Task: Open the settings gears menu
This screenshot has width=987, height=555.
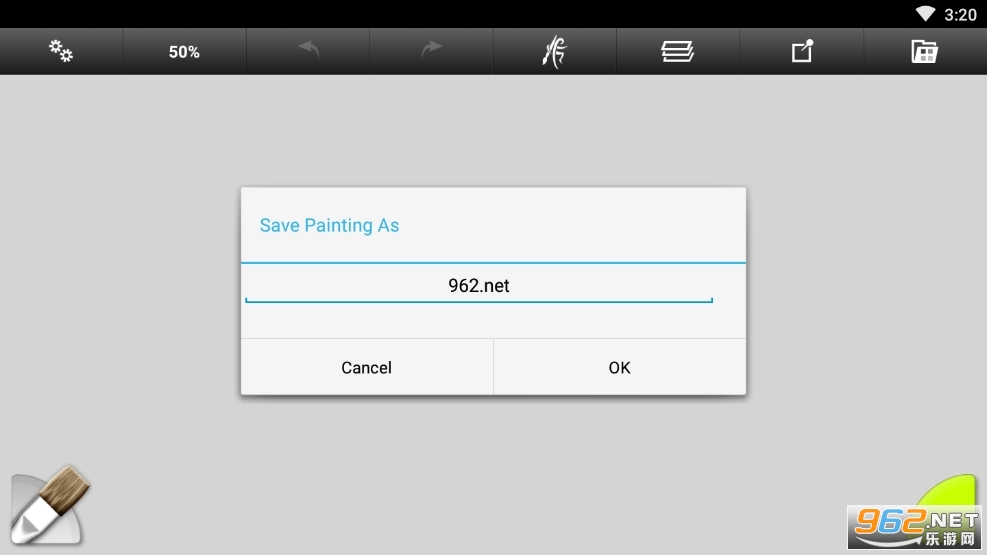Action: point(61,51)
